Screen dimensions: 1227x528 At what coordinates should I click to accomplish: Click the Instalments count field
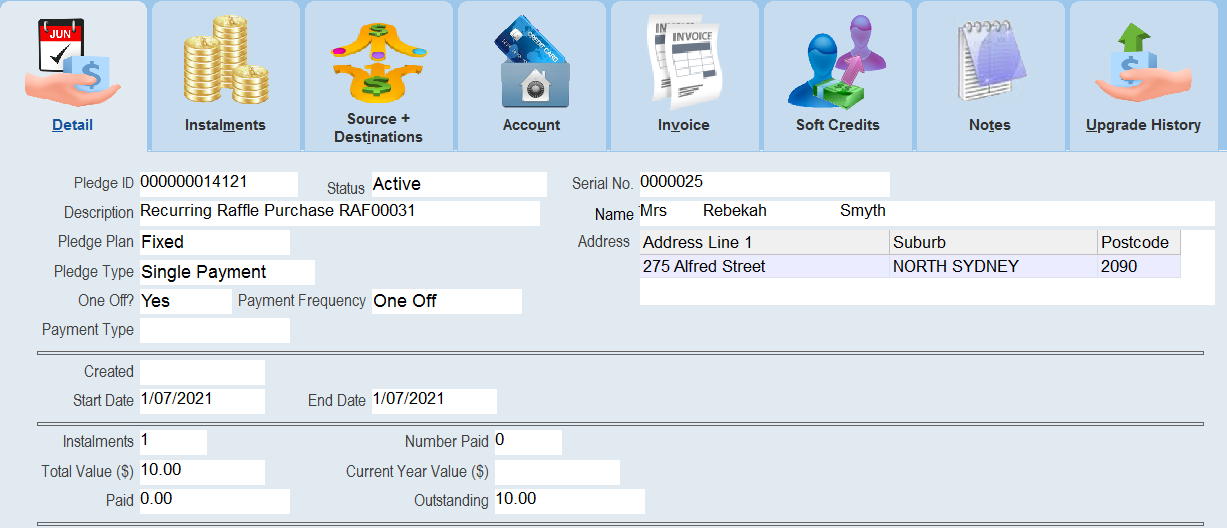coord(173,442)
